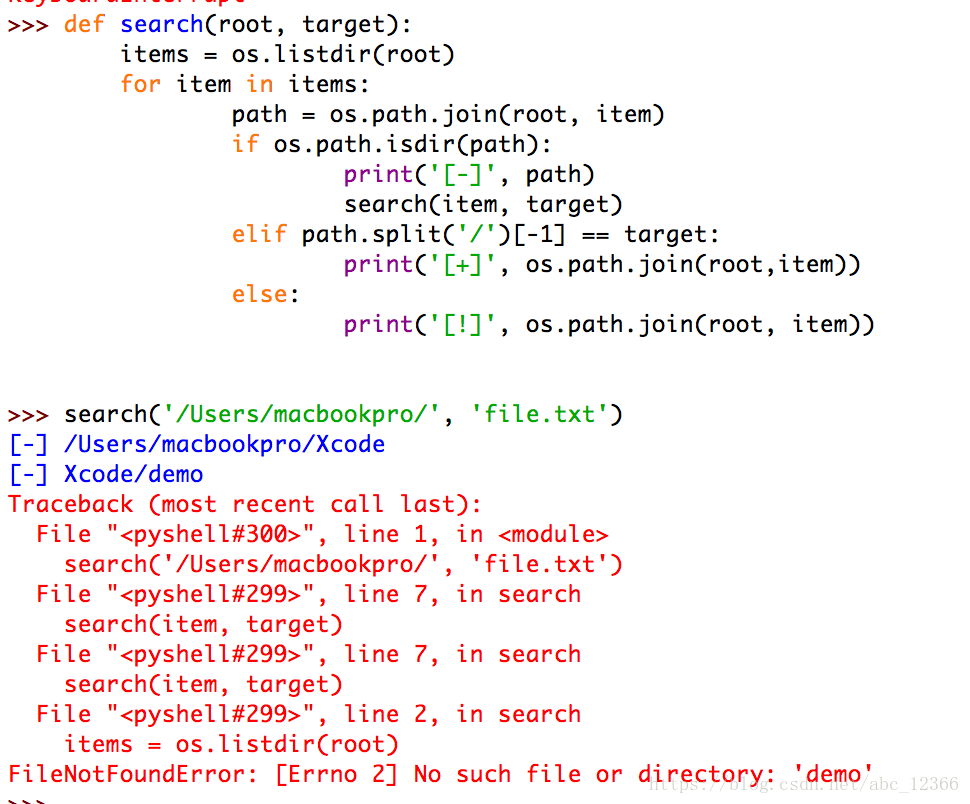Image resolution: width=970 pixels, height=804 pixels.
Task: Click the print statement containing '[!]'
Action: [608, 324]
